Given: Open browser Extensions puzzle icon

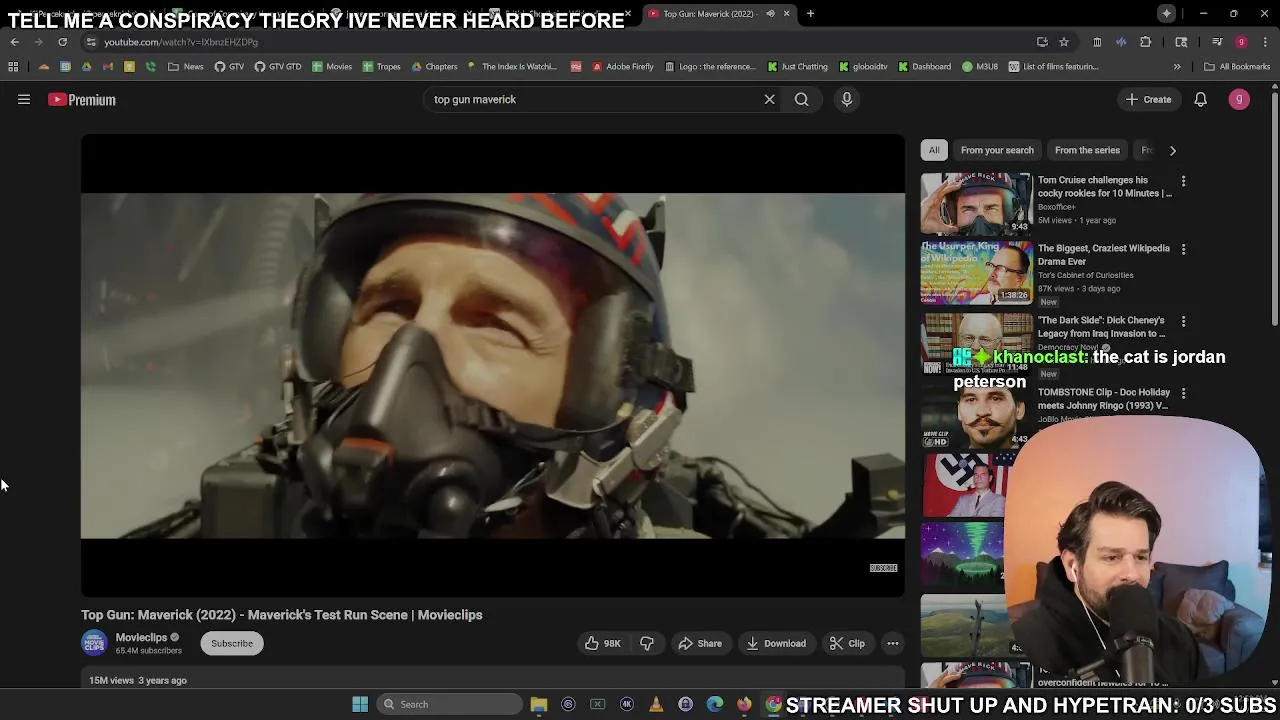Looking at the screenshot, I should tap(1145, 42).
